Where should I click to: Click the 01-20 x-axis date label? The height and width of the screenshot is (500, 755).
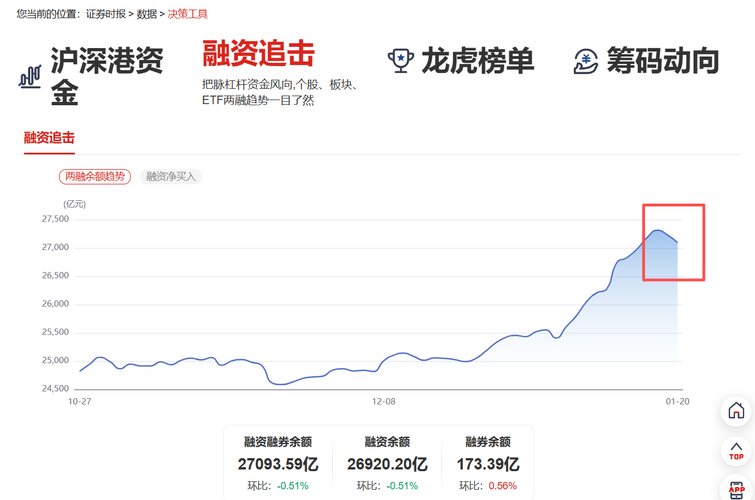pyautogui.click(x=677, y=401)
